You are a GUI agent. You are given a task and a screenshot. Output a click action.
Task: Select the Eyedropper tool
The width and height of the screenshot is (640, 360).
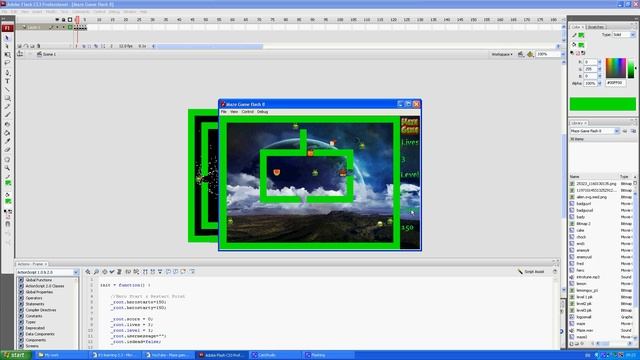[x=7, y=141]
